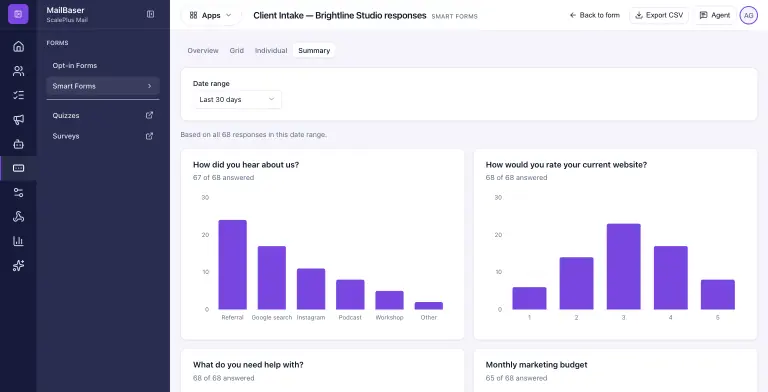Click 'How would you rate your current website?' heading
Viewport: 768px width, 392px height.
point(566,165)
